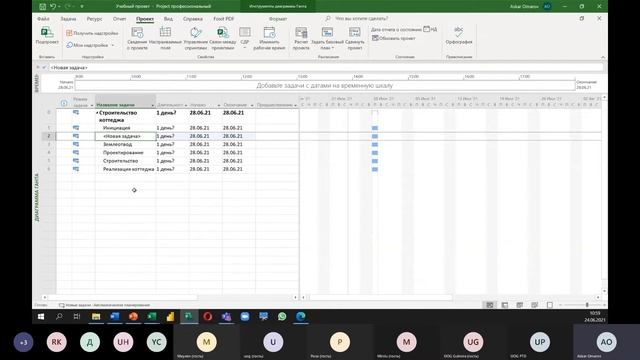Open the Foxit PDF ribbon tab
Image resolution: width=640 pixels, height=360 pixels.
(x=224, y=19)
